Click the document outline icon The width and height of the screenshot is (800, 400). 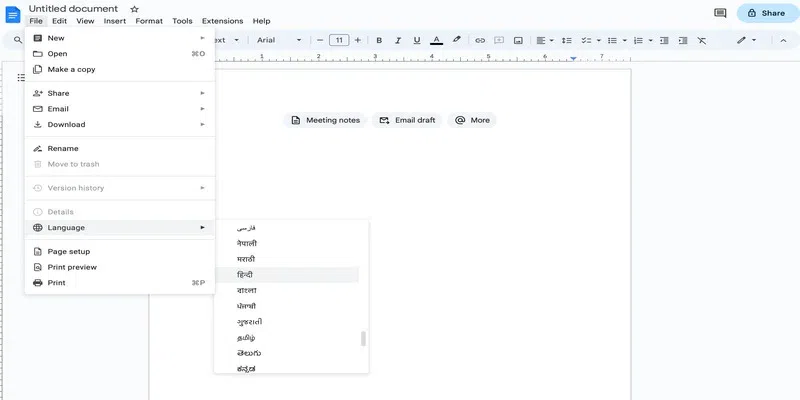[21, 78]
